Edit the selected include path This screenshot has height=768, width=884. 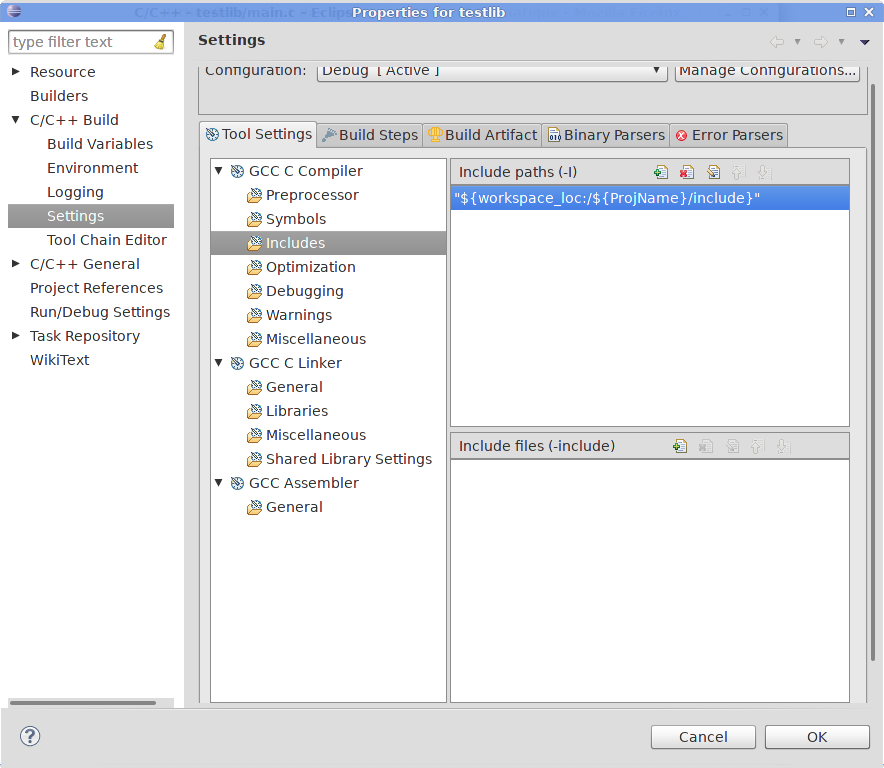click(712, 172)
